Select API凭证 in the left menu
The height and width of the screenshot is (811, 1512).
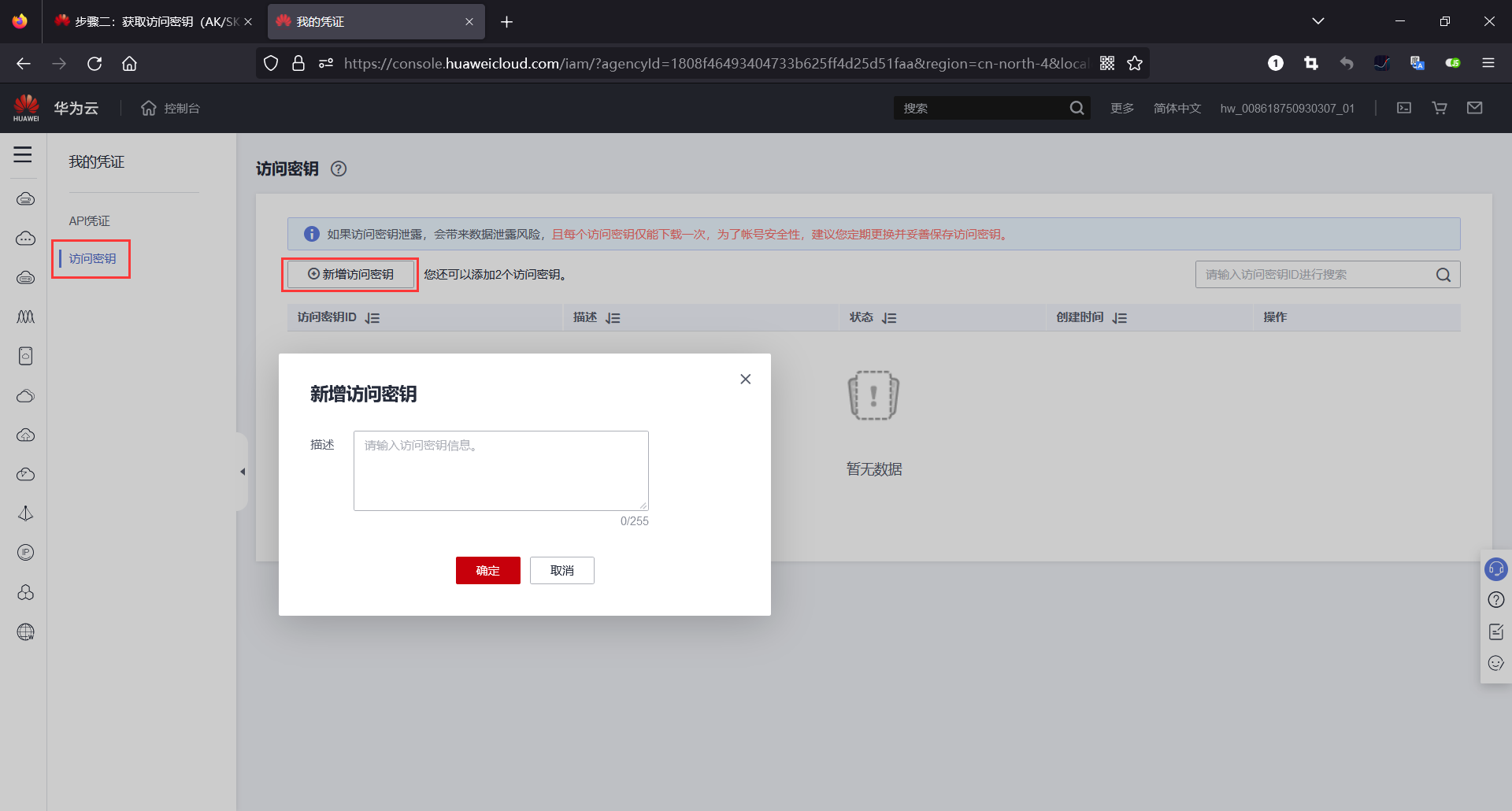pyautogui.click(x=89, y=220)
